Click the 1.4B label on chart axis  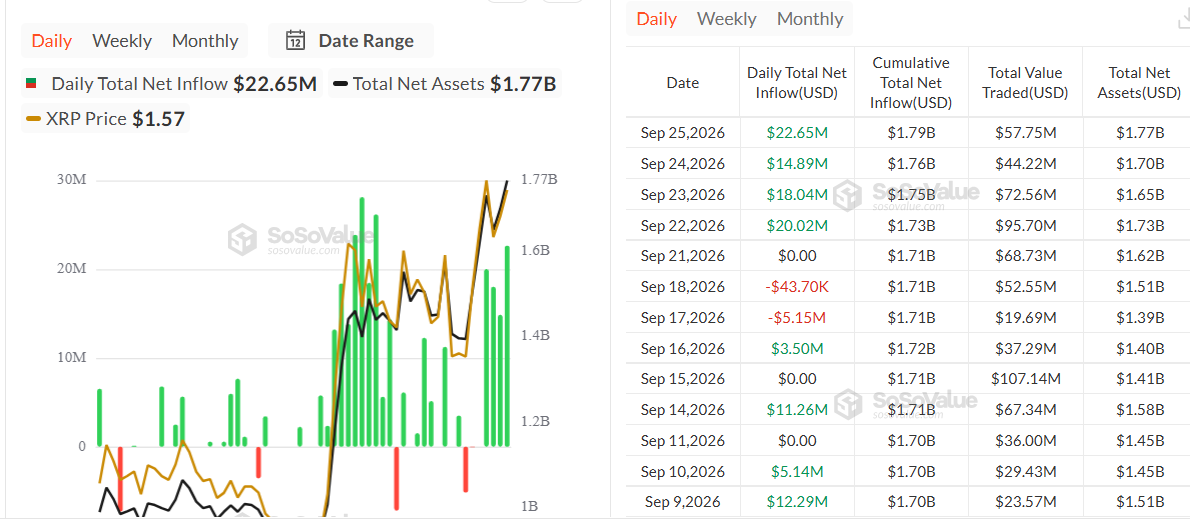537,336
